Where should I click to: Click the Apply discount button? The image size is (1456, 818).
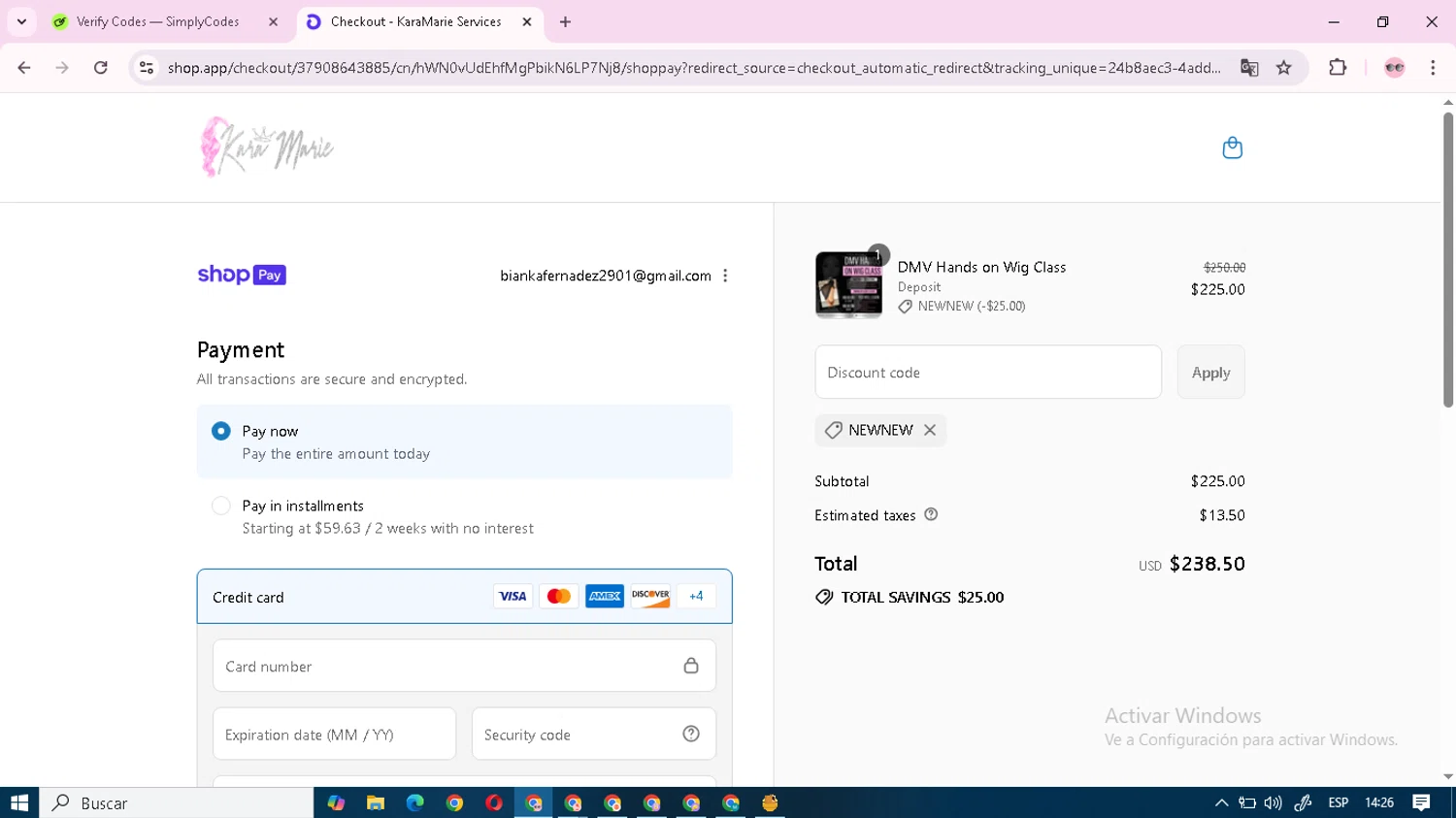click(1210, 372)
